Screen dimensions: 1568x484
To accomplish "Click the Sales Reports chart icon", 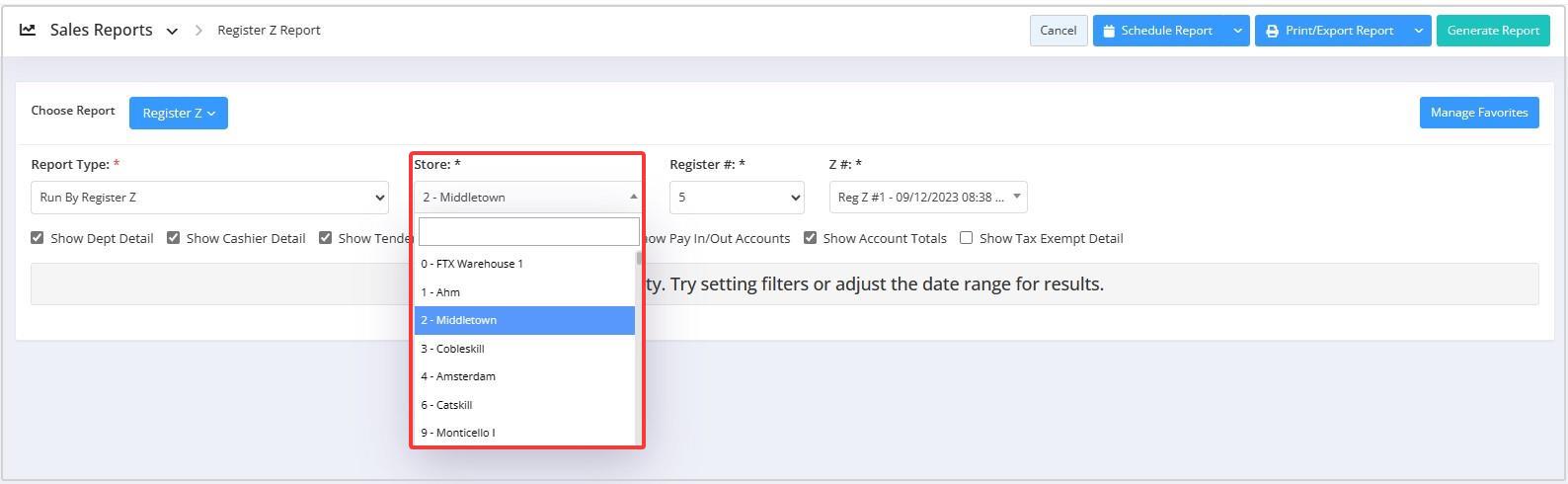I will click(28, 30).
